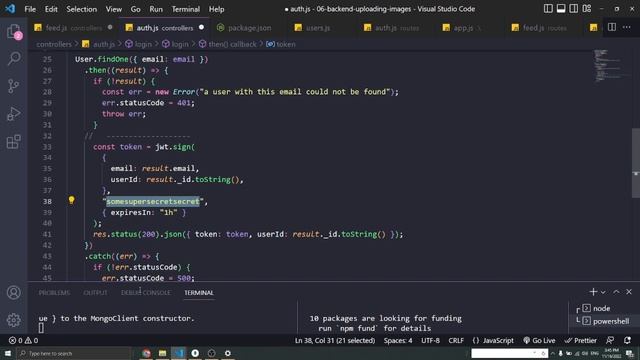
Task: Open Customize Layout icon
Action: click(x=587, y=9)
